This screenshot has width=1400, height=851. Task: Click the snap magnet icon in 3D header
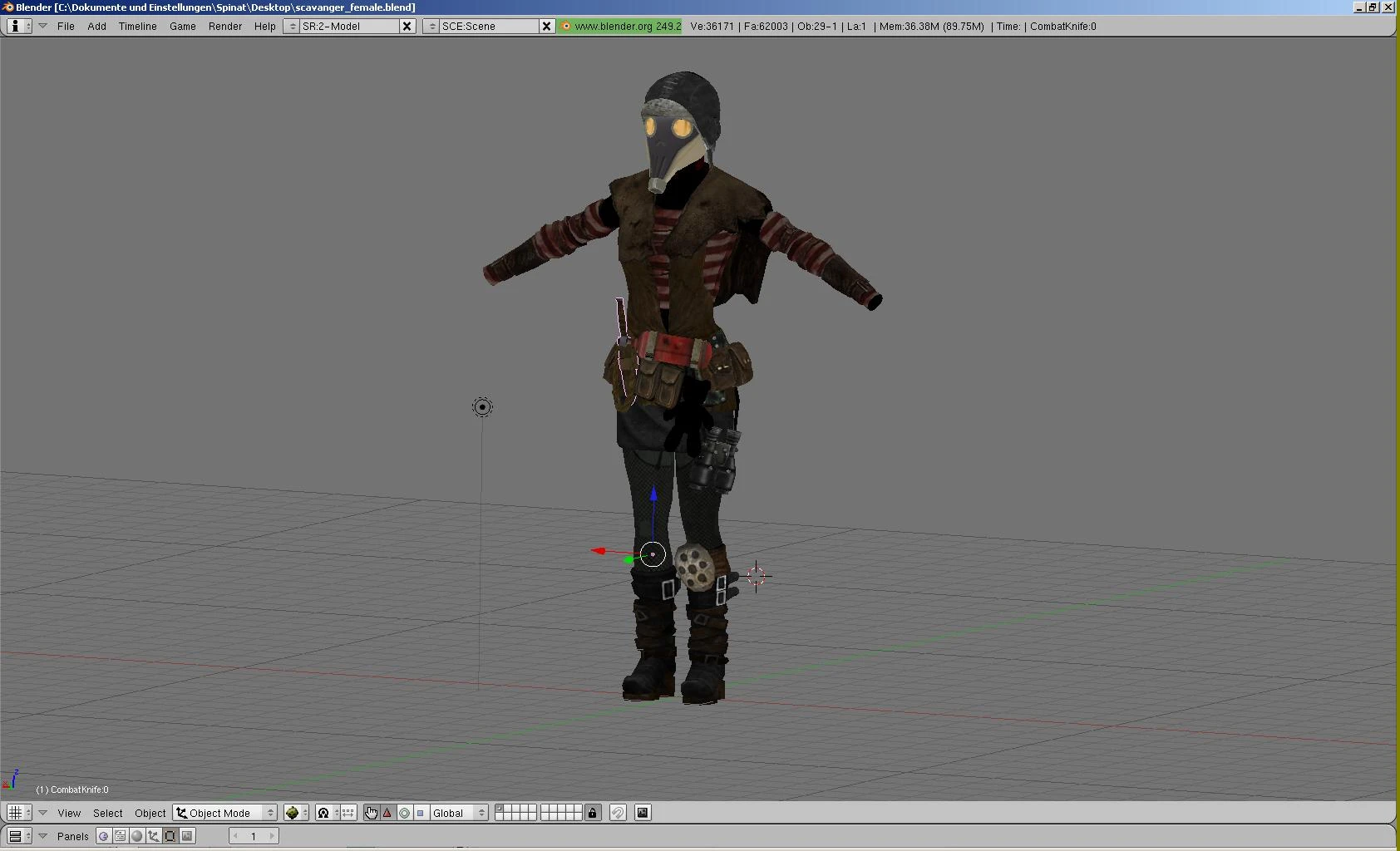pyautogui.click(x=618, y=813)
